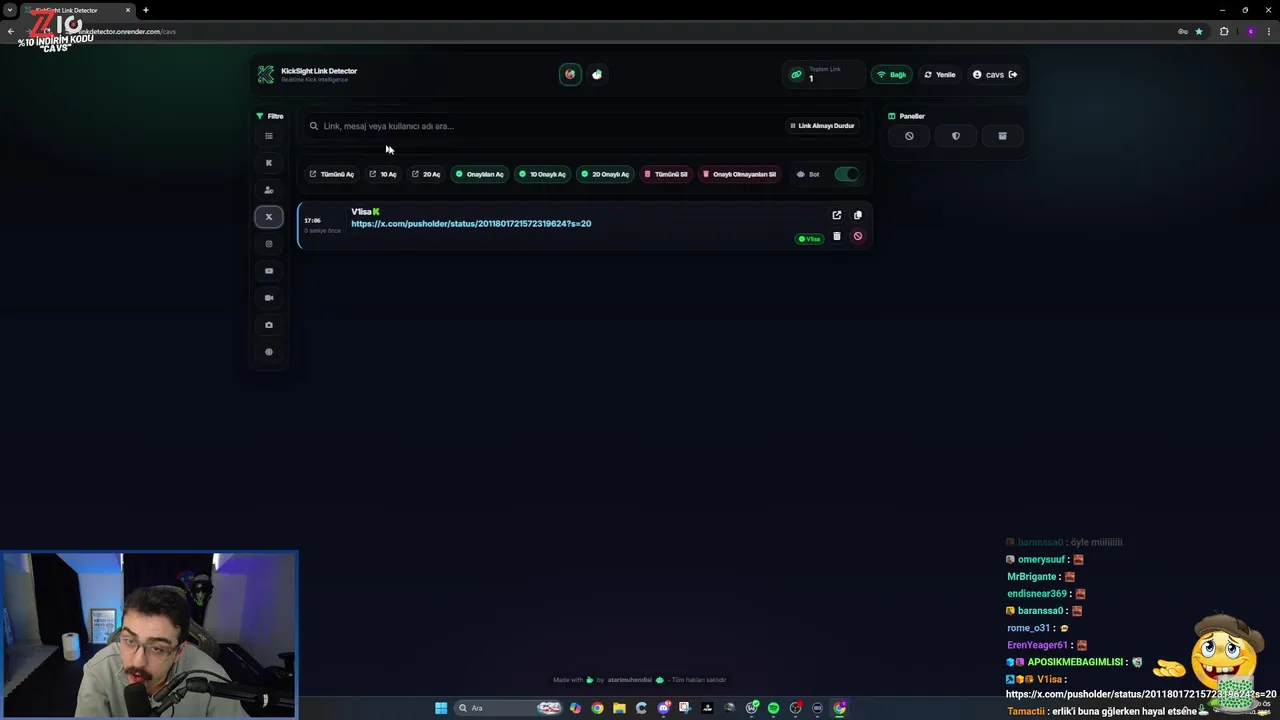Click endisnear369 username in chat overlay

[1037, 594]
